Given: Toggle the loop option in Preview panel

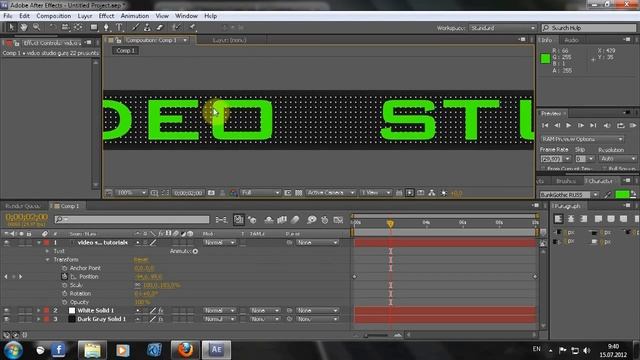Looking at the screenshot, I should [x=620, y=125].
